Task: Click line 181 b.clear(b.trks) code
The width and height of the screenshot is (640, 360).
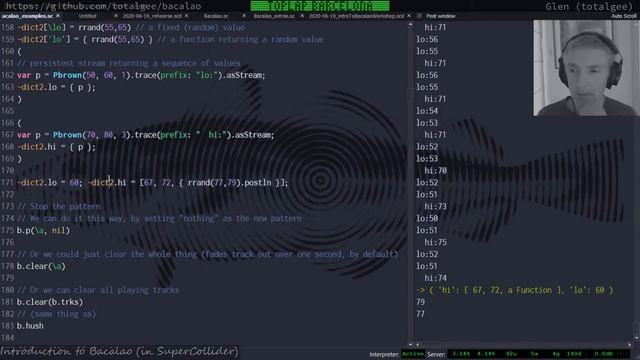Action: [50, 302]
